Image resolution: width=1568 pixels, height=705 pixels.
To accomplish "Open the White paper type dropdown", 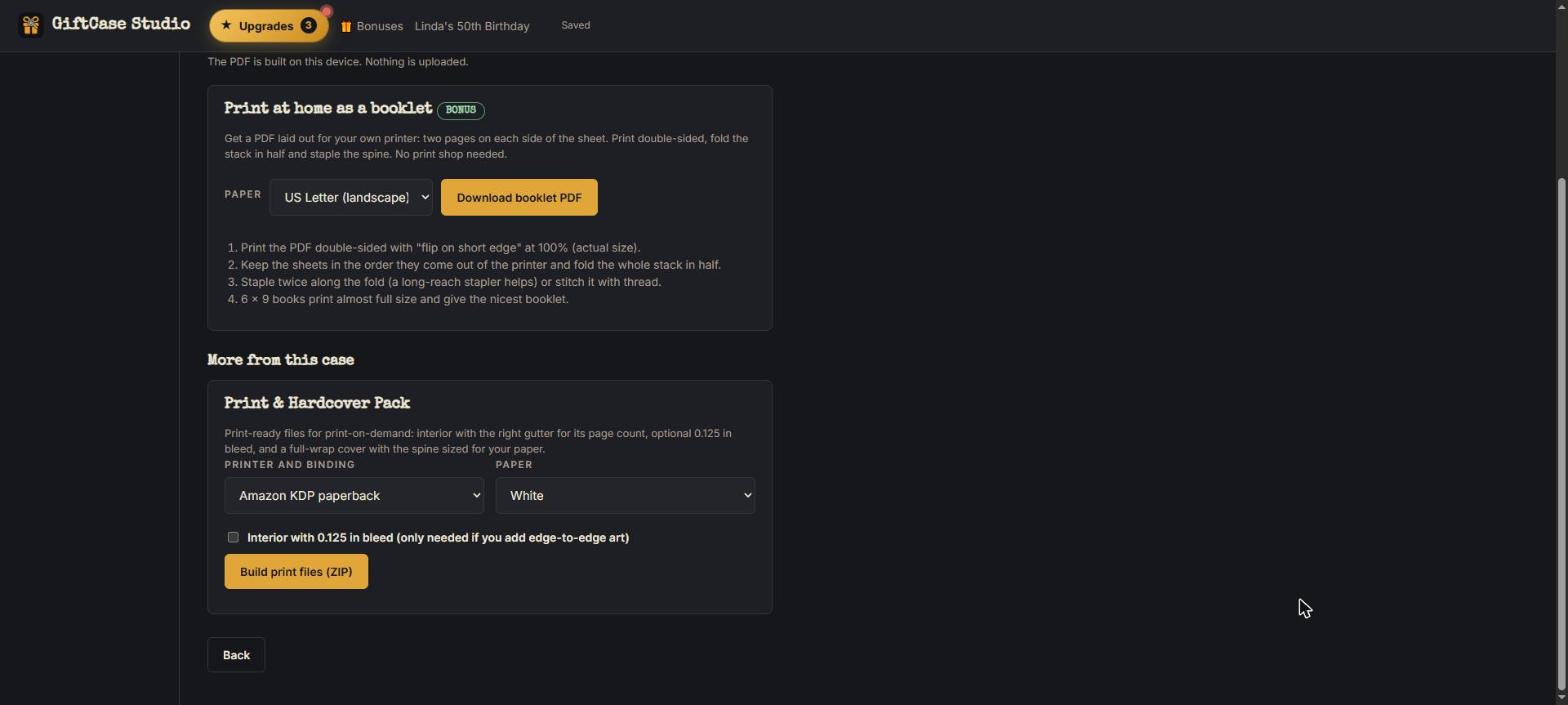I will coord(625,496).
